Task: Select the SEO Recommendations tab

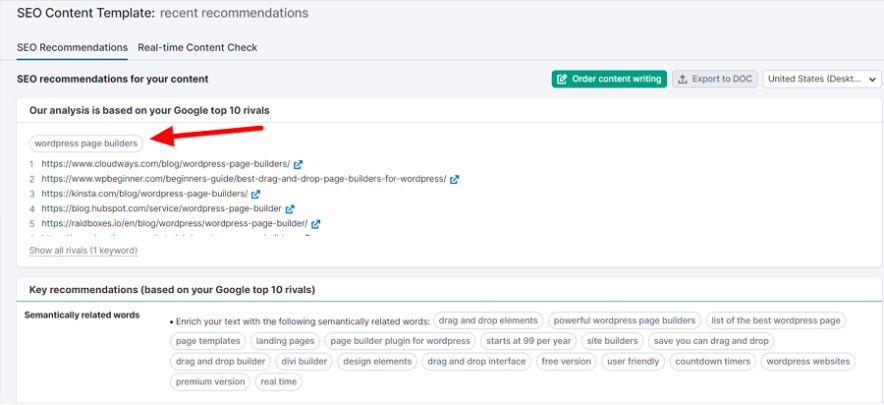Action: click(72, 47)
